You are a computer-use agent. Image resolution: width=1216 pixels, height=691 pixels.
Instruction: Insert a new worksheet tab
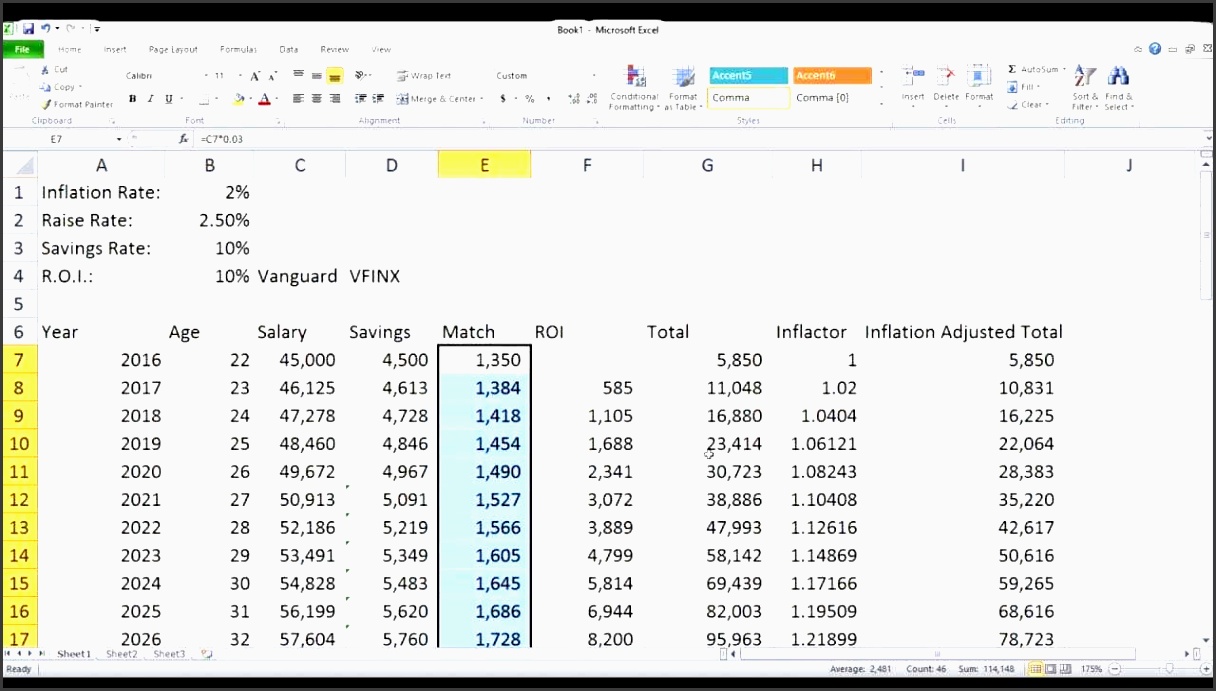pos(206,654)
